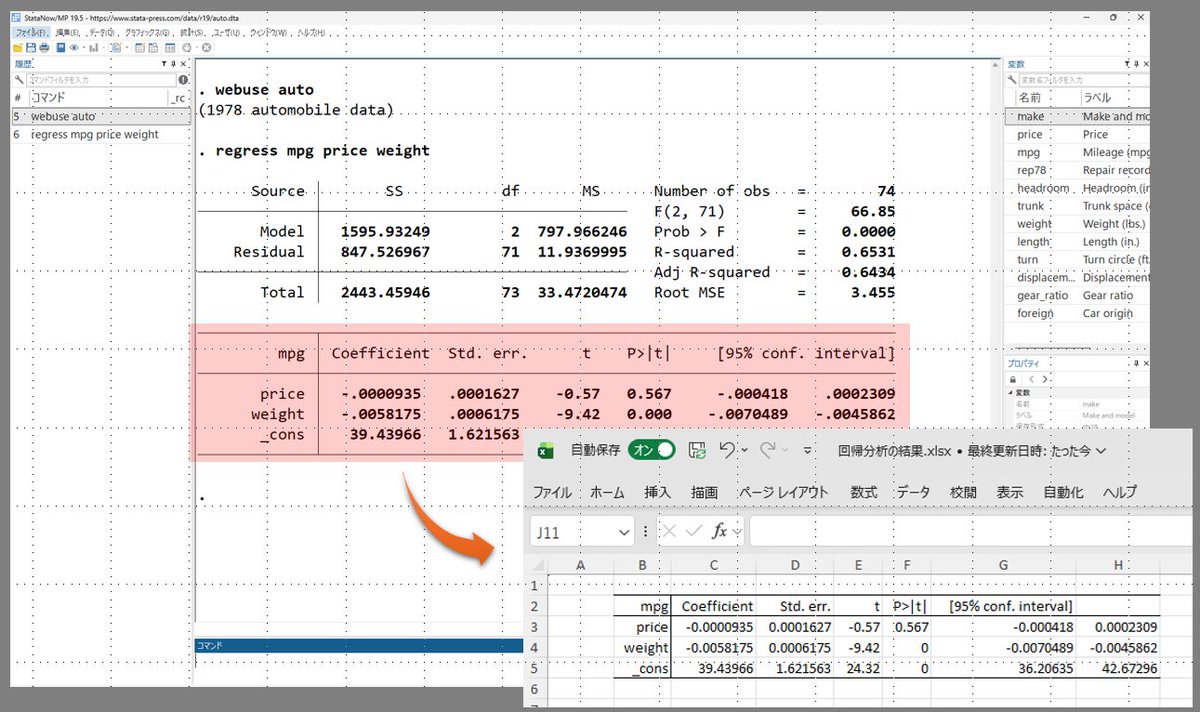Redo action in Excel
The image size is (1200, 712).
pyautogui.click(x=768, y=451)
